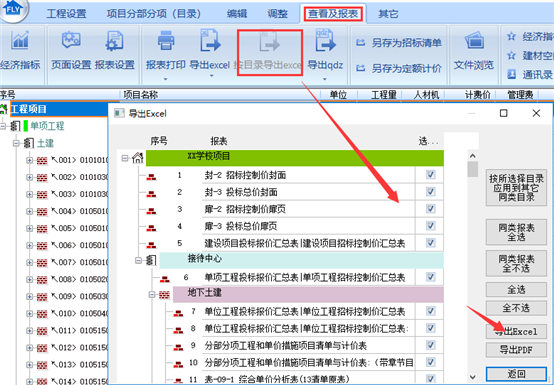The width and height of the screenshot is (554, 385).
Task: Click the 全不选 button
Action: coord(516,308)
